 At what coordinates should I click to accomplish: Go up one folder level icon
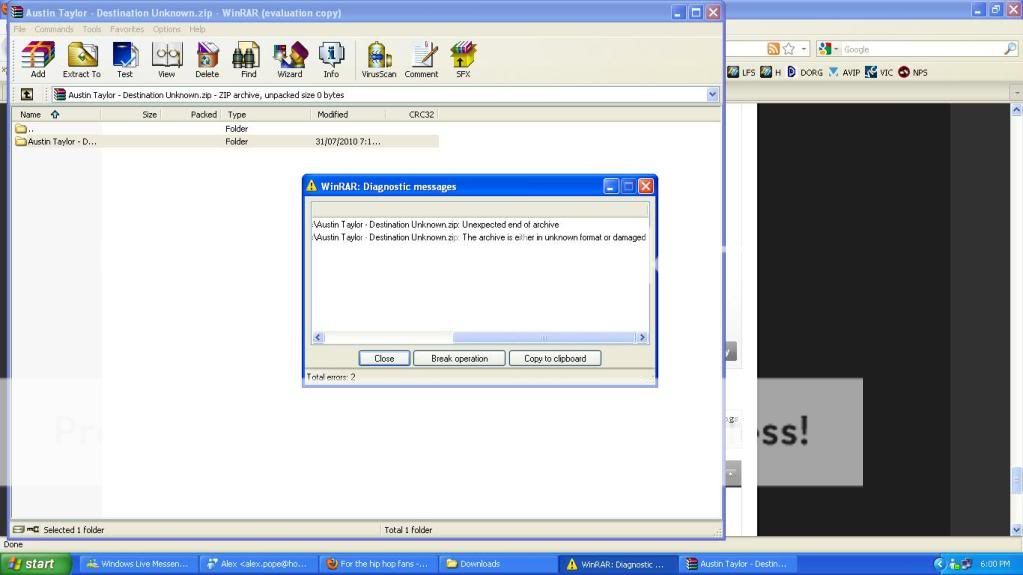(27, 95)
